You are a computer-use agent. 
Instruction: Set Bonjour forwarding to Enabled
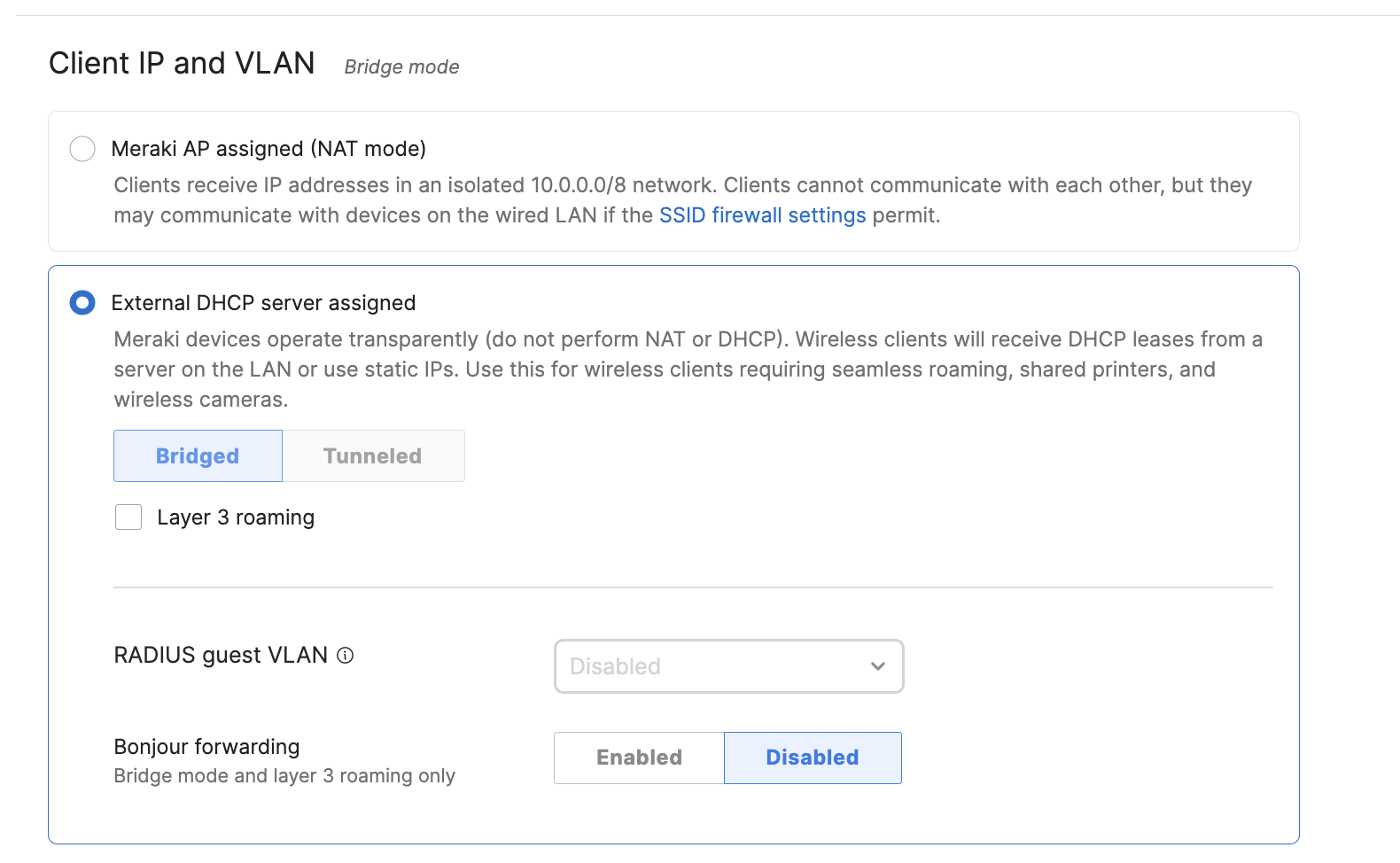click(639, 758)
